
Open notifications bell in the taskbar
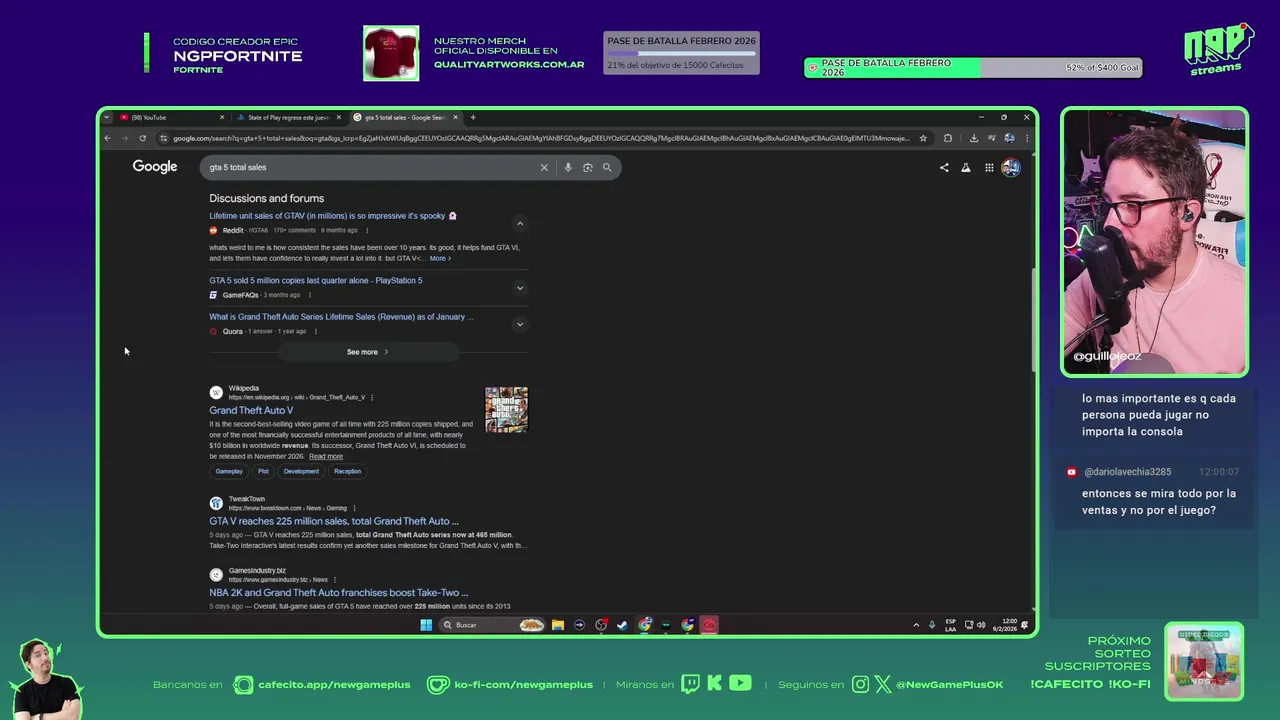point(1024,625)
